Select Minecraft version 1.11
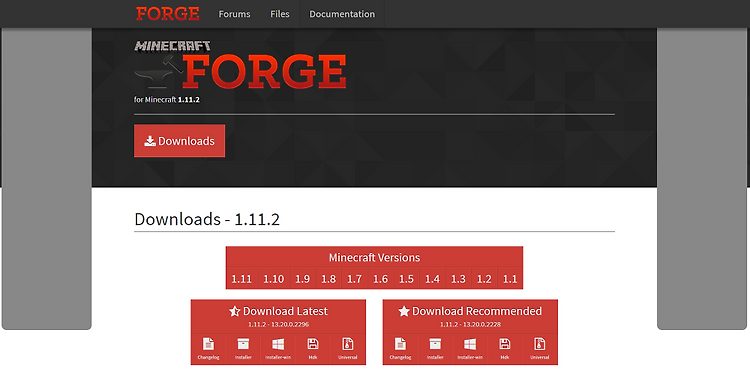The width and height of the screenshot is (750, 372). [242, 279]
